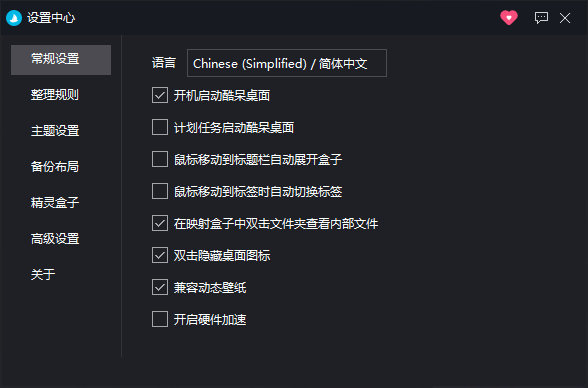Open the feedback chat bubble icon
588x388 pixels.
(541, 18)
